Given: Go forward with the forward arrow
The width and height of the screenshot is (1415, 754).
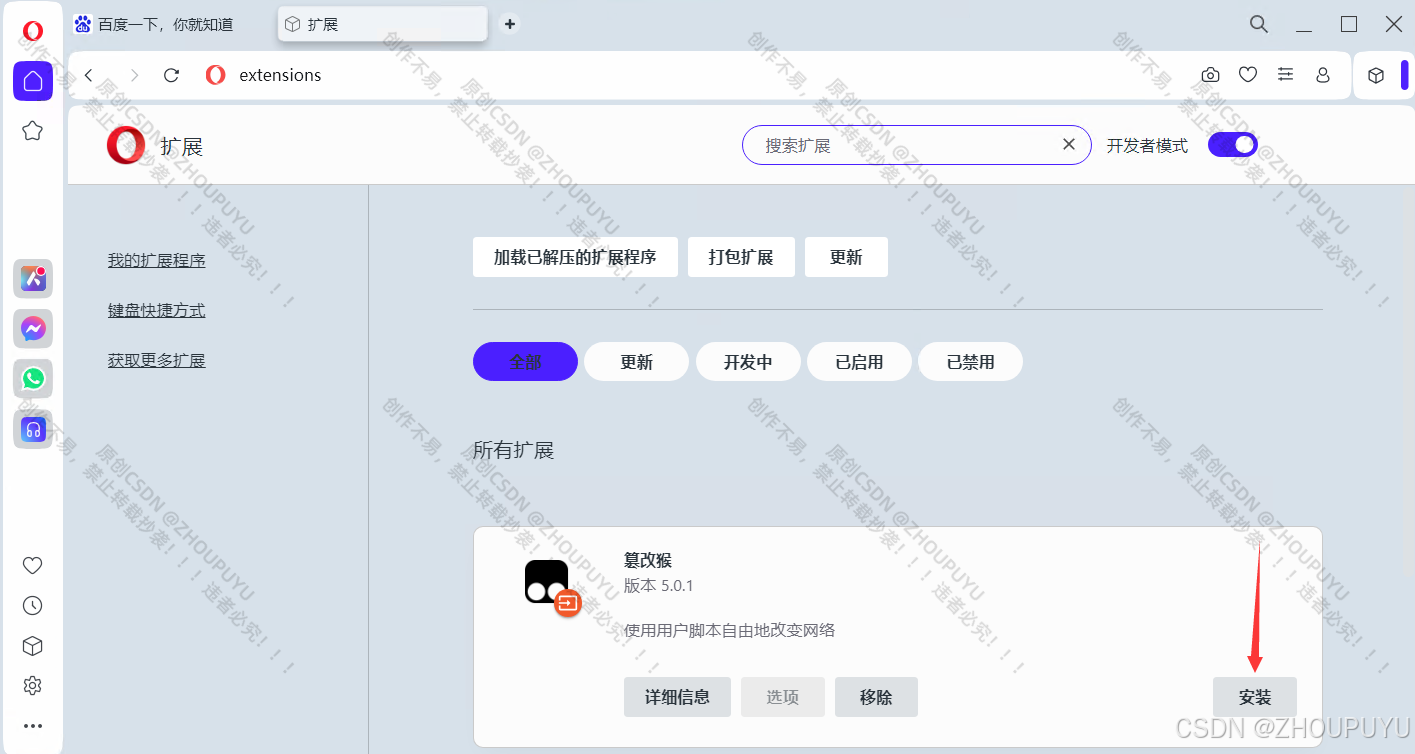Looking at the screenshot, I should (135, 75).
